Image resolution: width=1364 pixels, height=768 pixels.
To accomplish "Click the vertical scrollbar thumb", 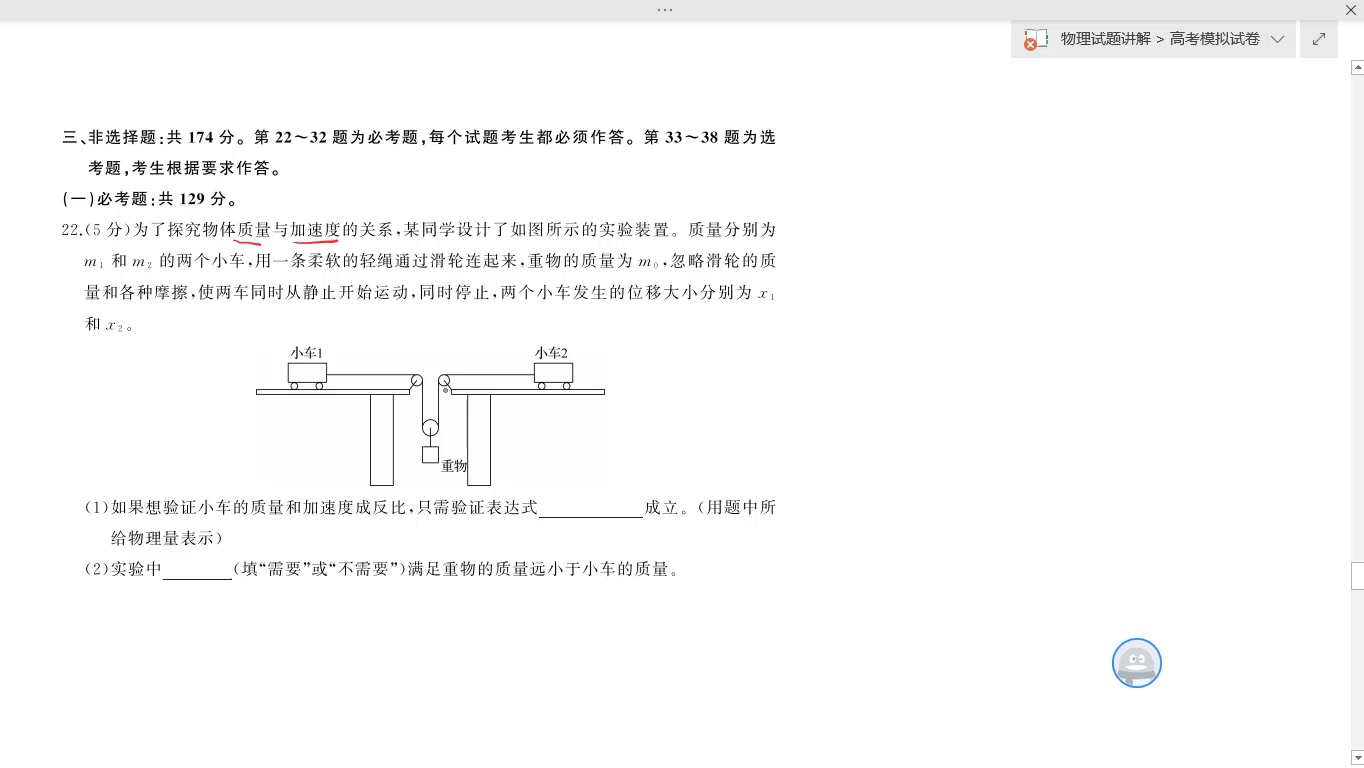I will click(1357, 576).
